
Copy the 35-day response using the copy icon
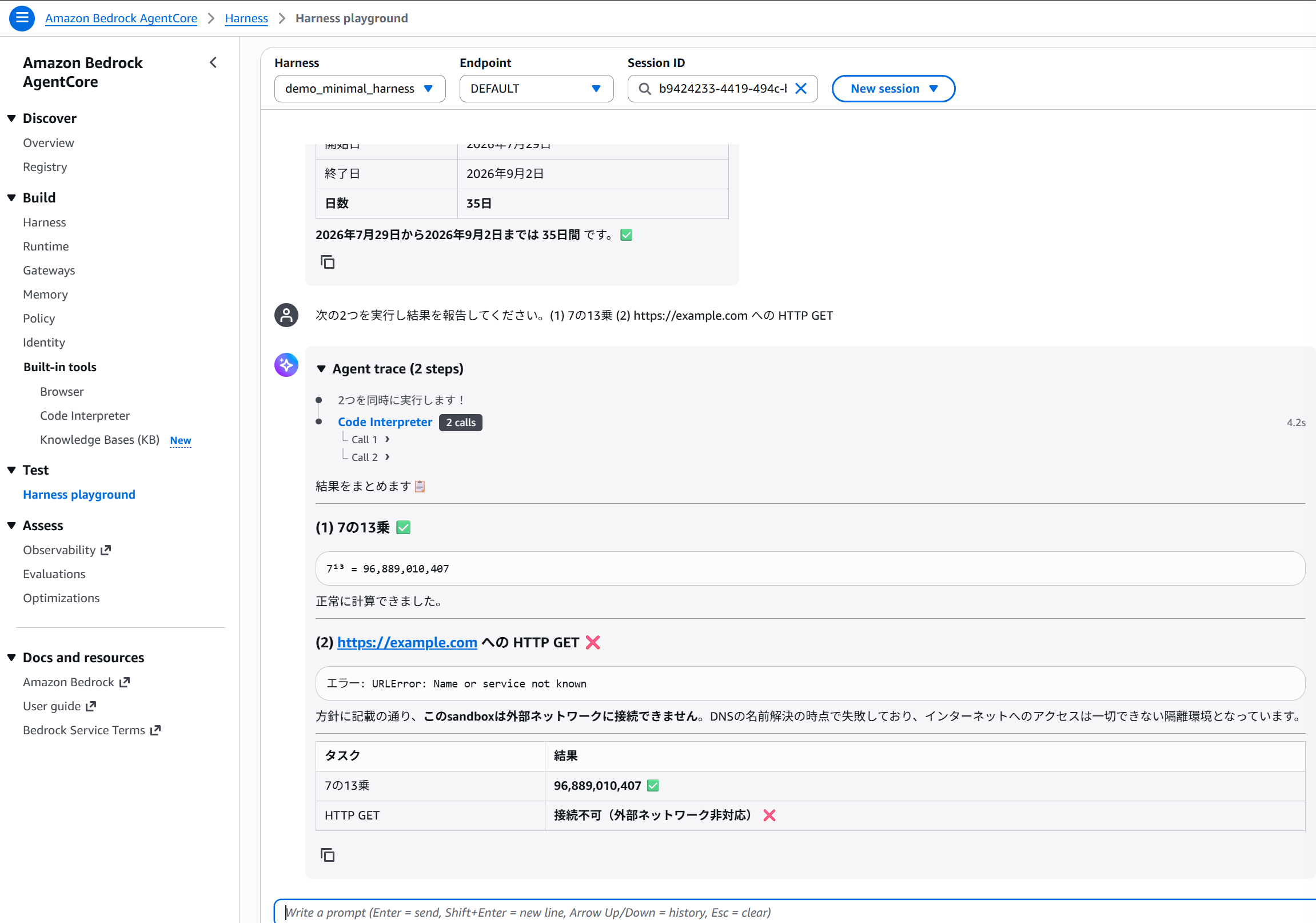[327, 262]
